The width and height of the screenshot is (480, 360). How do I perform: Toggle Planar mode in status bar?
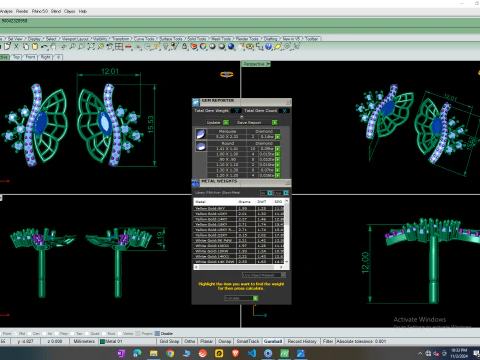pos(206,341)
